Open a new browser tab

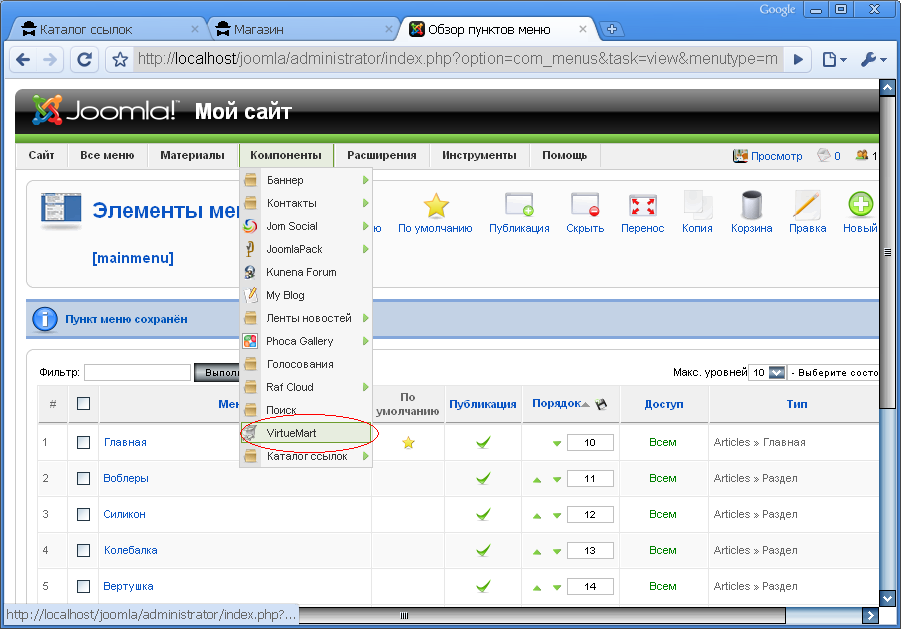(x=611, y=29)
